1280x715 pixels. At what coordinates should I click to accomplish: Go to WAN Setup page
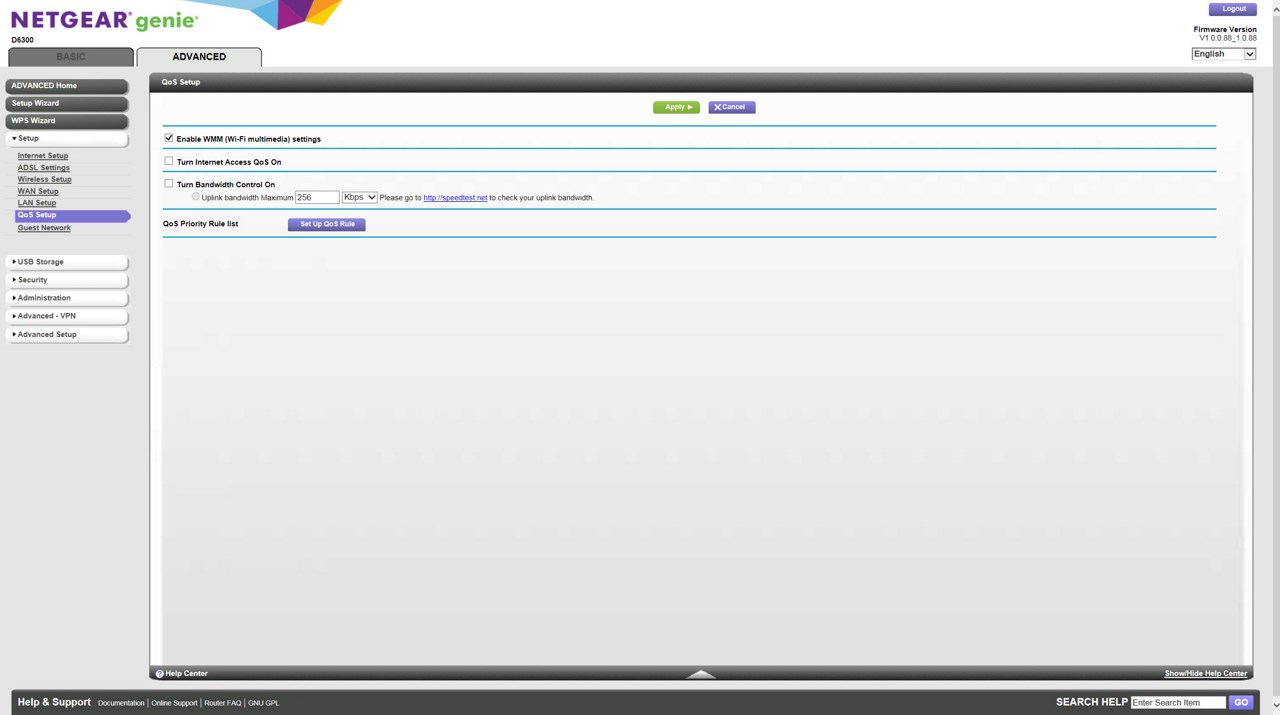[x=38, y=191]
